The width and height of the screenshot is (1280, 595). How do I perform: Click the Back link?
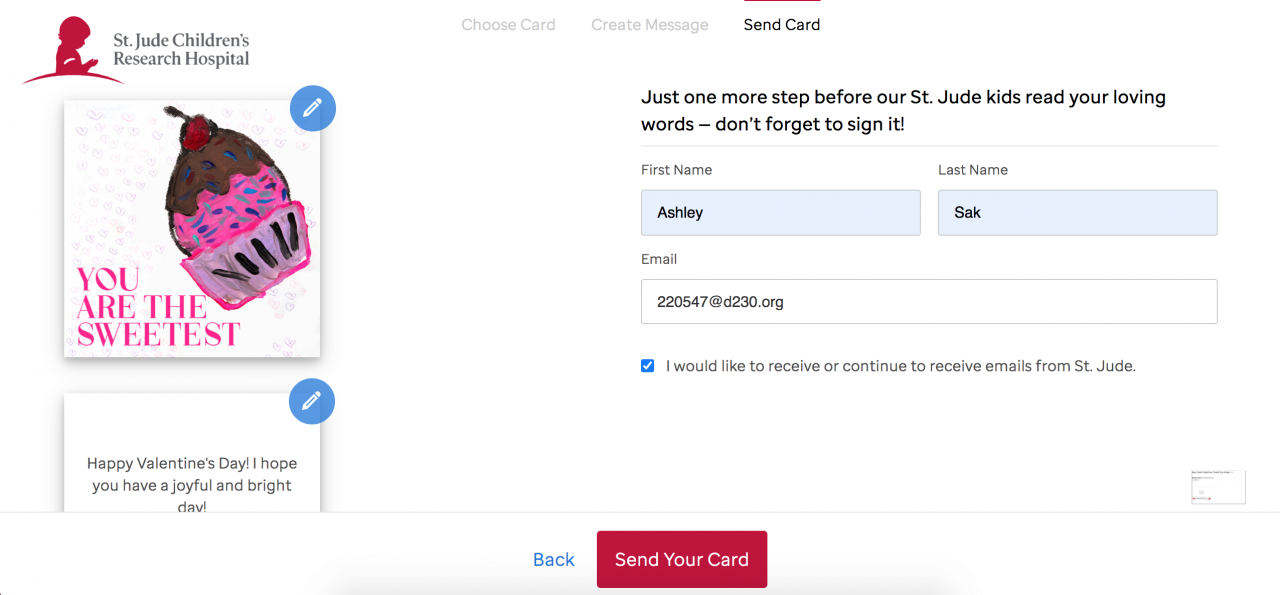(x=553, y=560)
